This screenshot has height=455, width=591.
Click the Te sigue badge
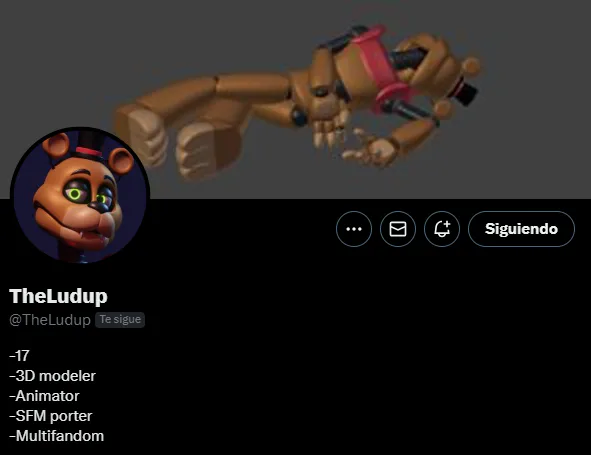(x=120, y=320)
